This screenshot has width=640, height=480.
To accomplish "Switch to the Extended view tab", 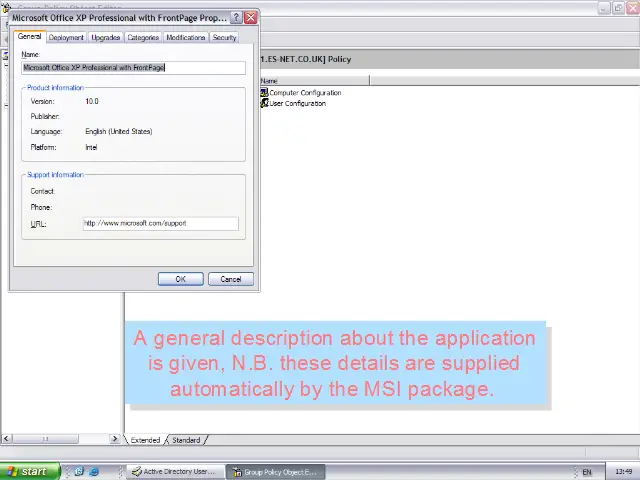I will point(145,440).
